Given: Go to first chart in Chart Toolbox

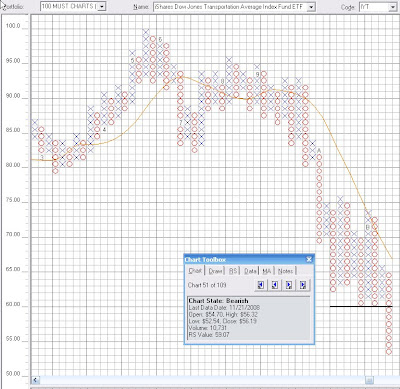Looking at the screenshot, I should coord(261,285).
